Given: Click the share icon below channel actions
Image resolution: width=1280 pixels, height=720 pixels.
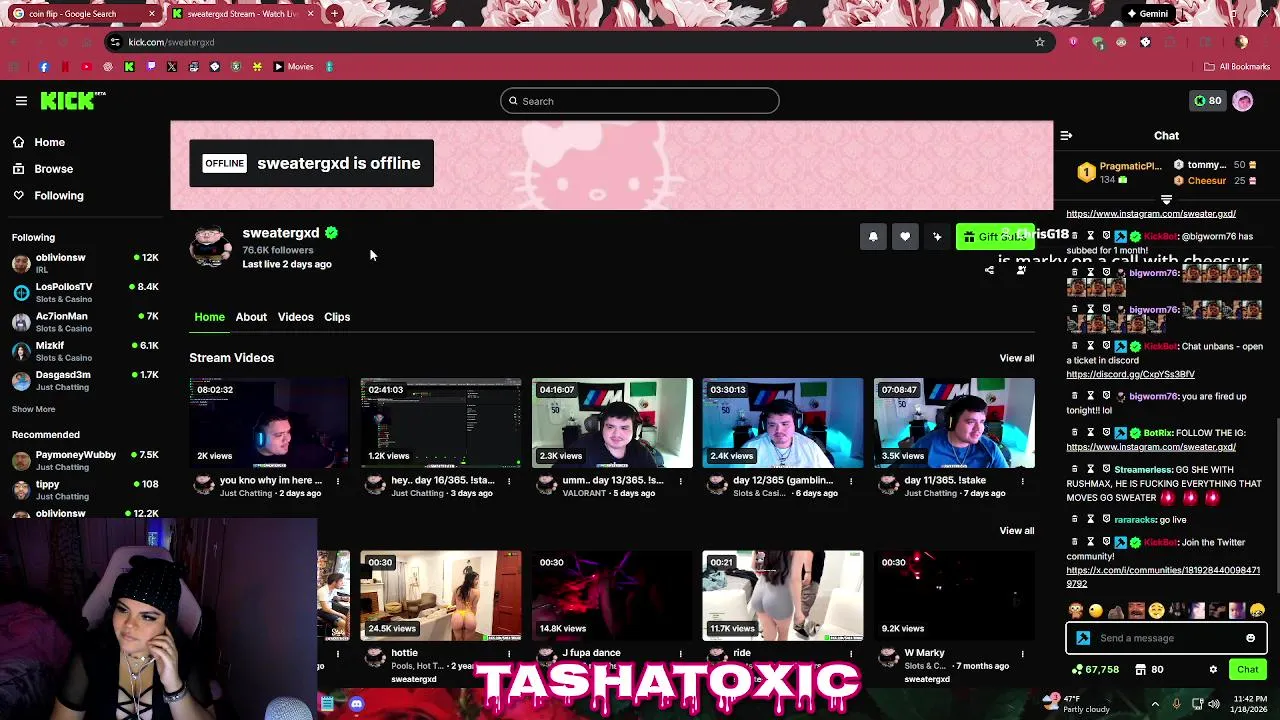Looking at the screenshot, I should 989,270.
